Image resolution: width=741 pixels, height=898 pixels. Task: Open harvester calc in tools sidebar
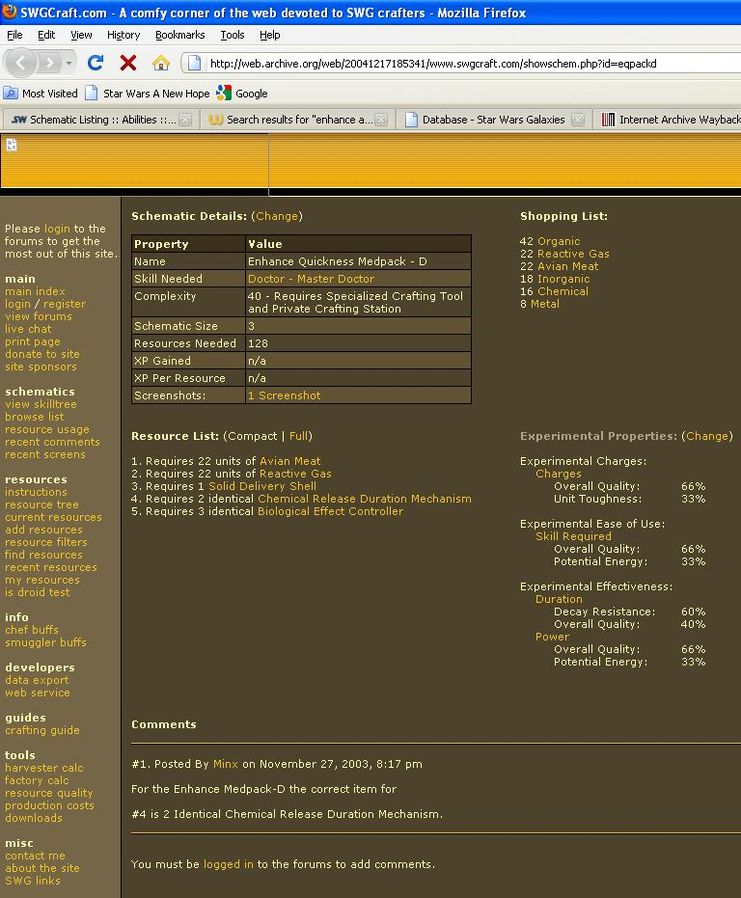(x=44, y=768)
